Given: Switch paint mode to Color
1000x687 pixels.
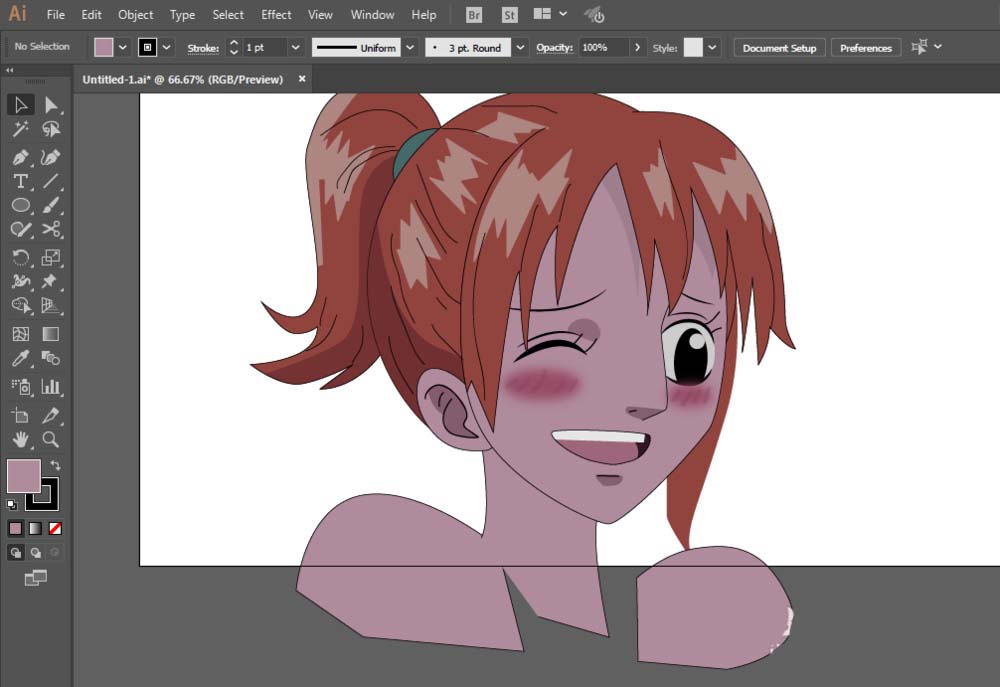Looking at the screenshot, I should [15, 528].
